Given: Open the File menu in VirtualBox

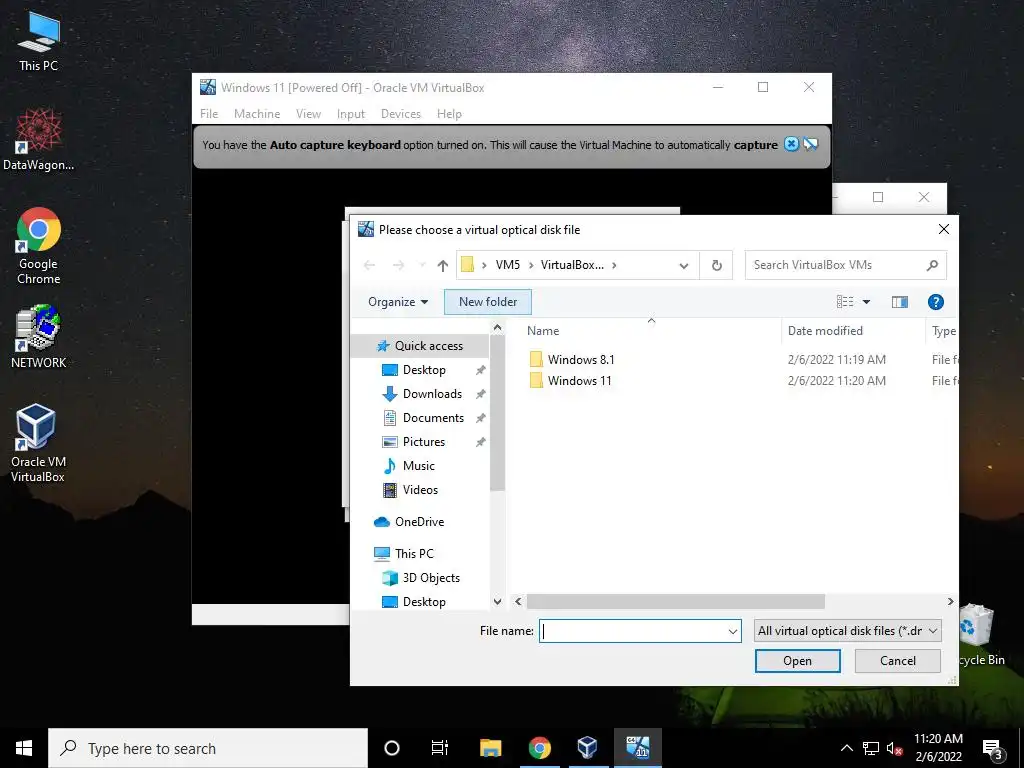Looking at the screenshot, I should tap(209, 114).
